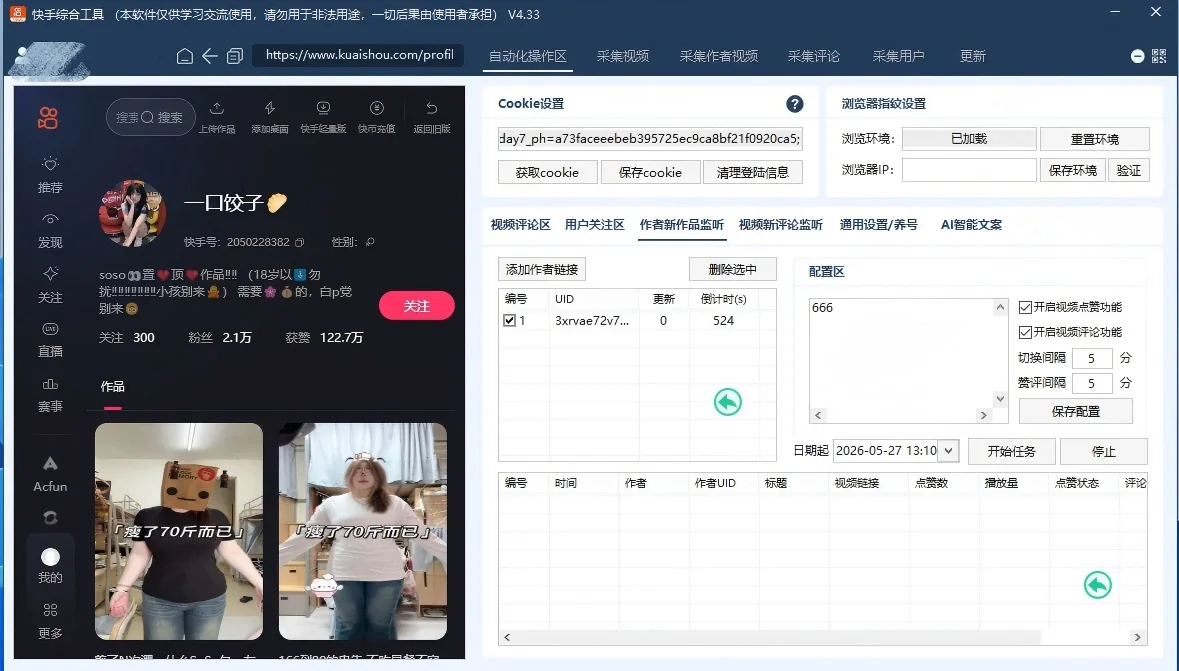Click the green arrow icon in the results table

point(1098,584)
